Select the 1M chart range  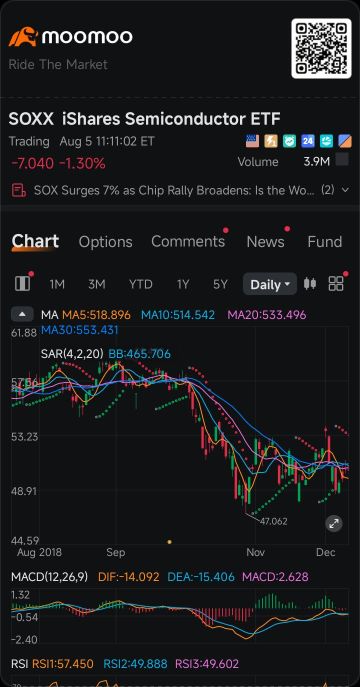pos(57,284)
